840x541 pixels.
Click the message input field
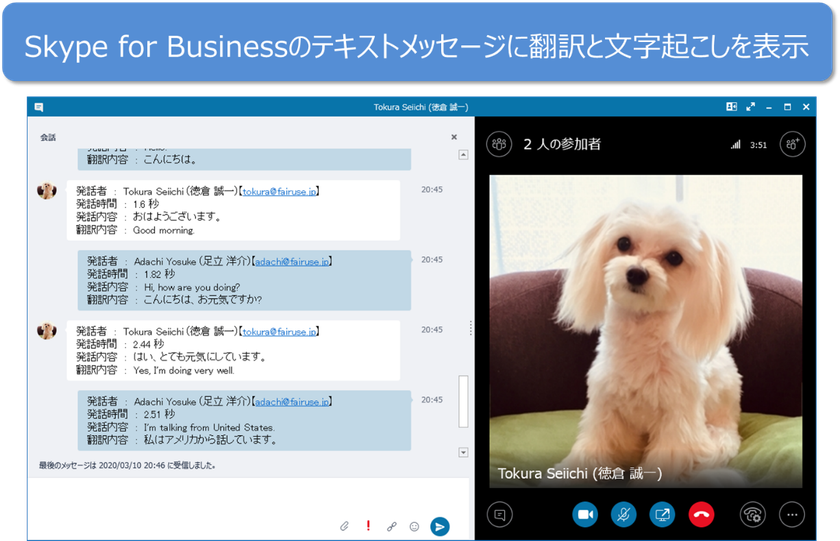[248, 498]
